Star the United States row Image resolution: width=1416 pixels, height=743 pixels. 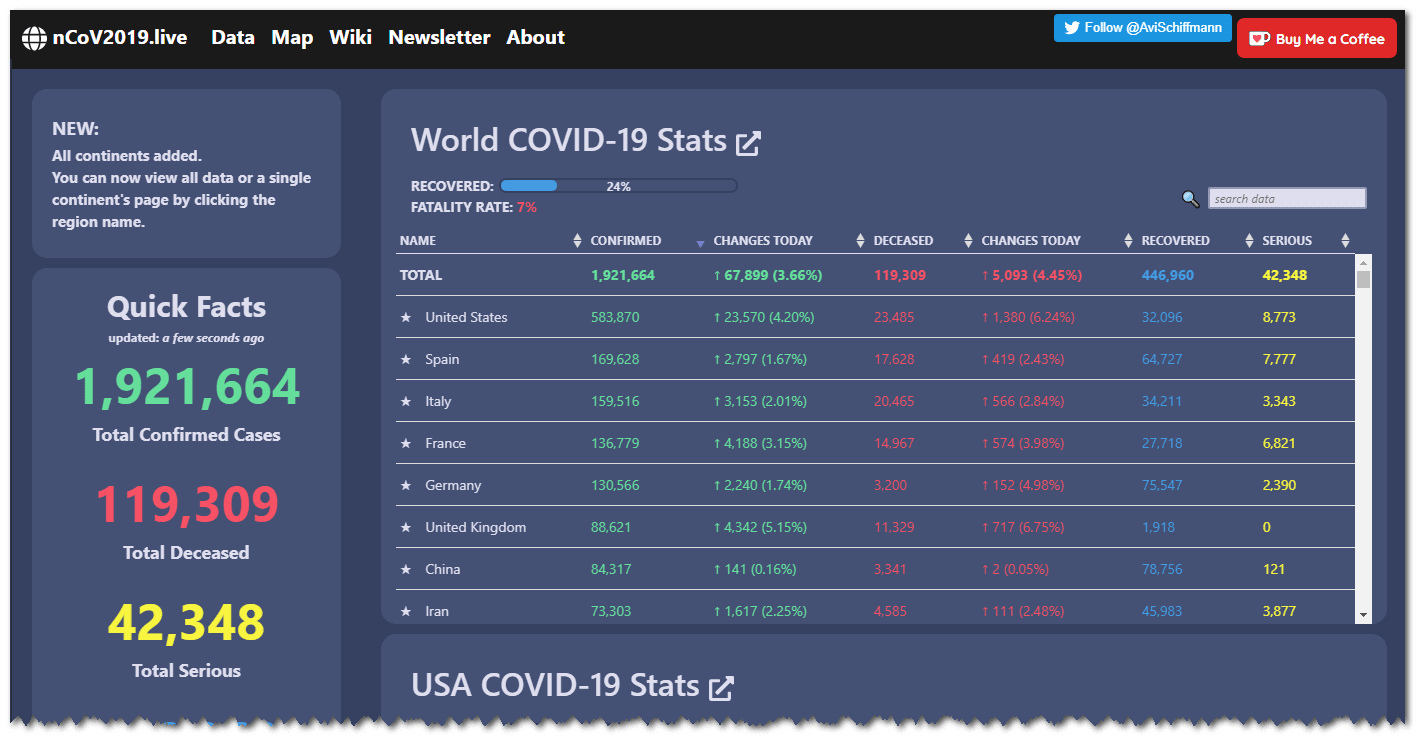406,317
